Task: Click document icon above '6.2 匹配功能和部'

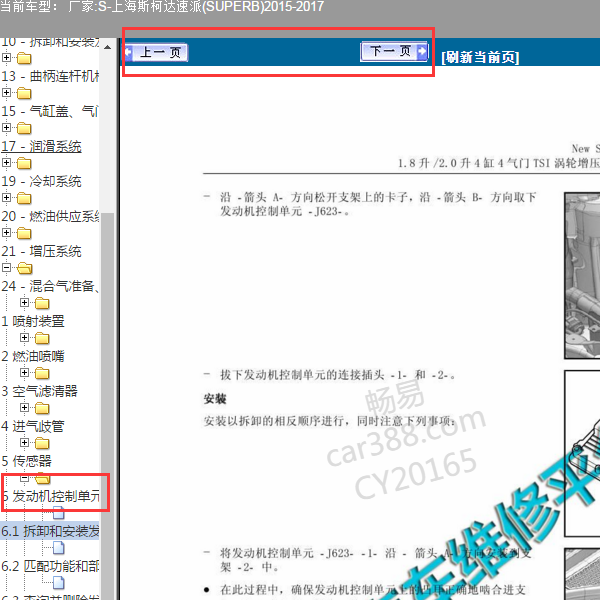Action: tap(59, 548)
